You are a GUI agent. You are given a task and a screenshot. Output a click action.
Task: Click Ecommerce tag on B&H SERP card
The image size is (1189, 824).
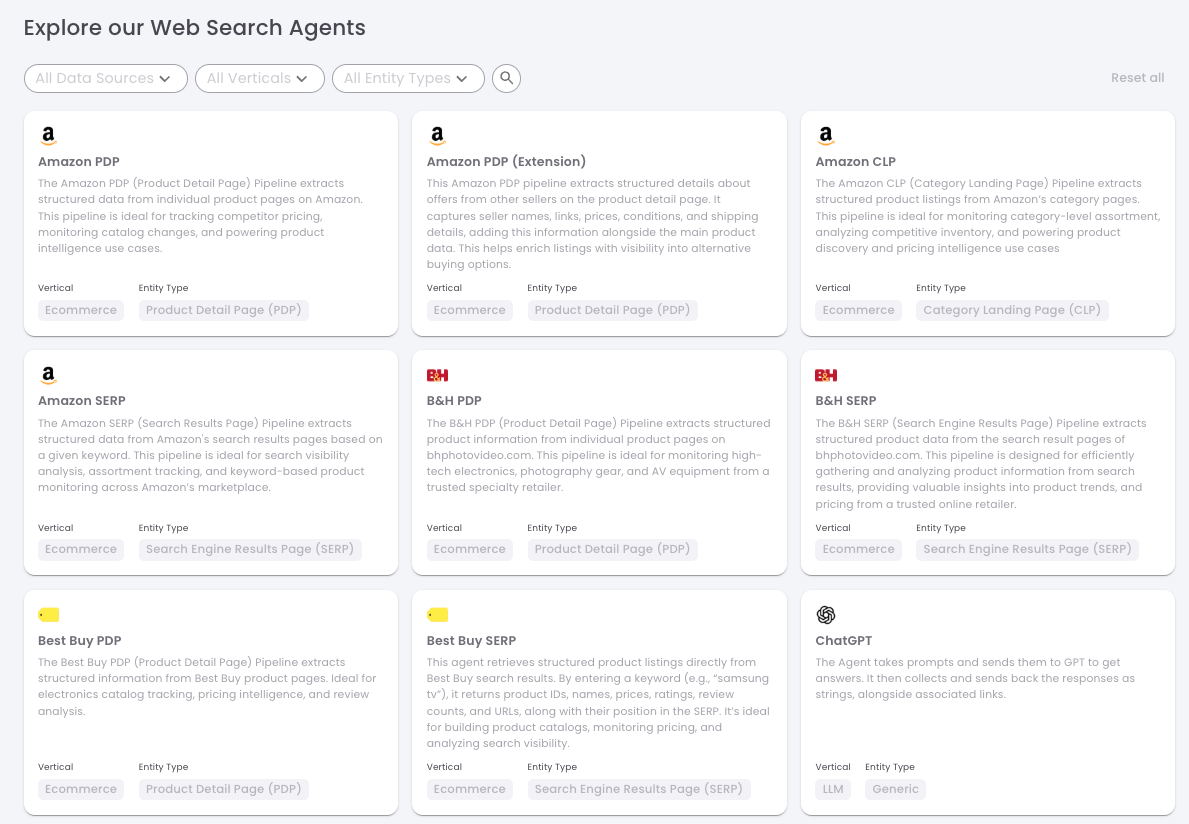point(858,550)
